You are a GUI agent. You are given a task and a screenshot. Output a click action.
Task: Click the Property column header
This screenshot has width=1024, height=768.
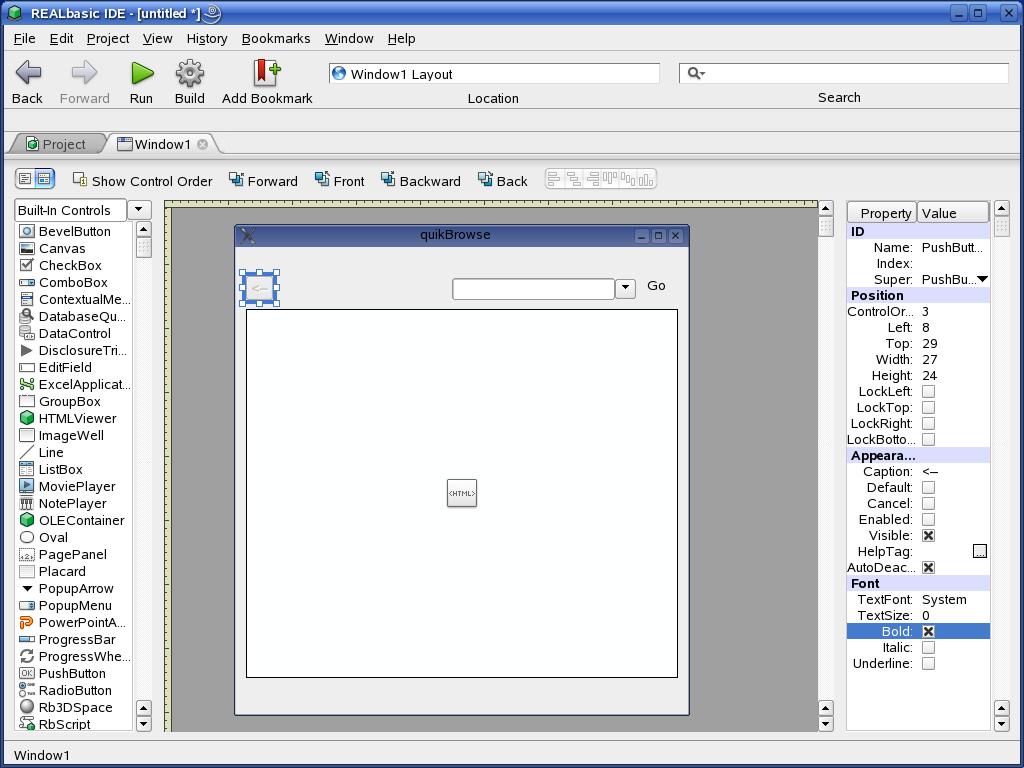pyautogui.click(x=882, y=213)
